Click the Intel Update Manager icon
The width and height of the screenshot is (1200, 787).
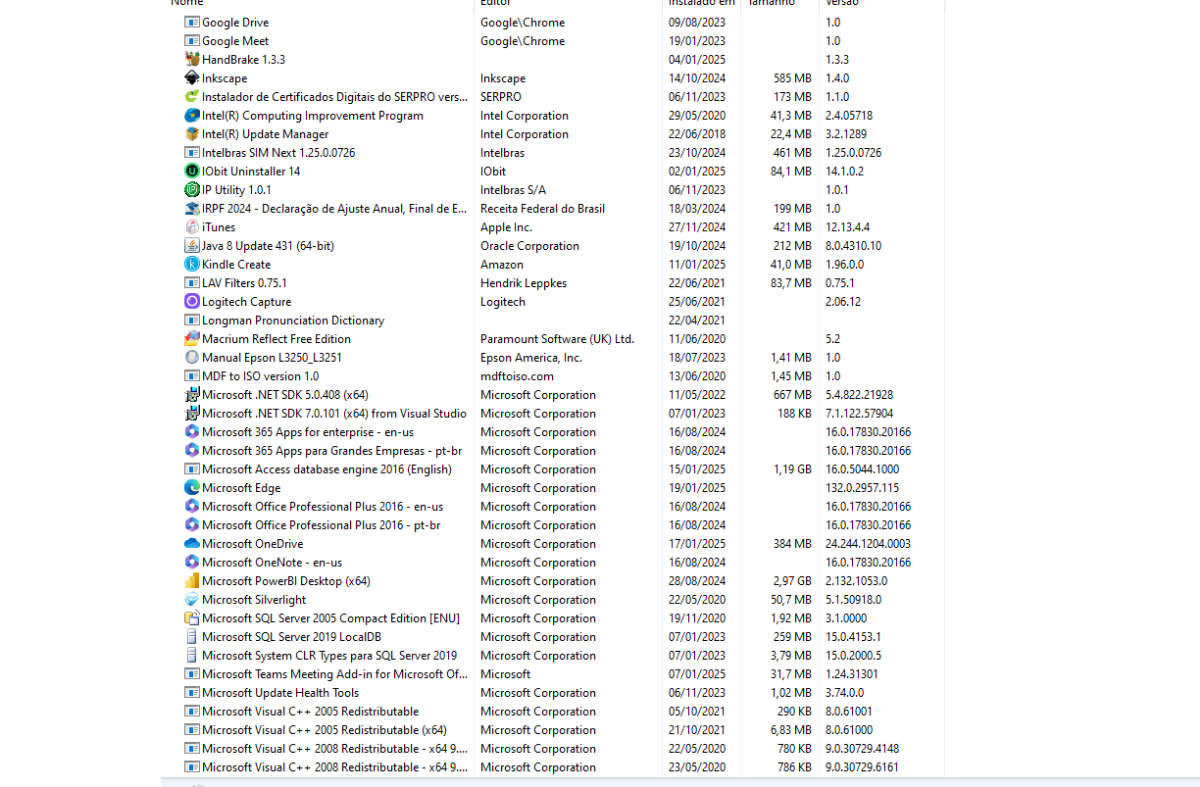192,134
